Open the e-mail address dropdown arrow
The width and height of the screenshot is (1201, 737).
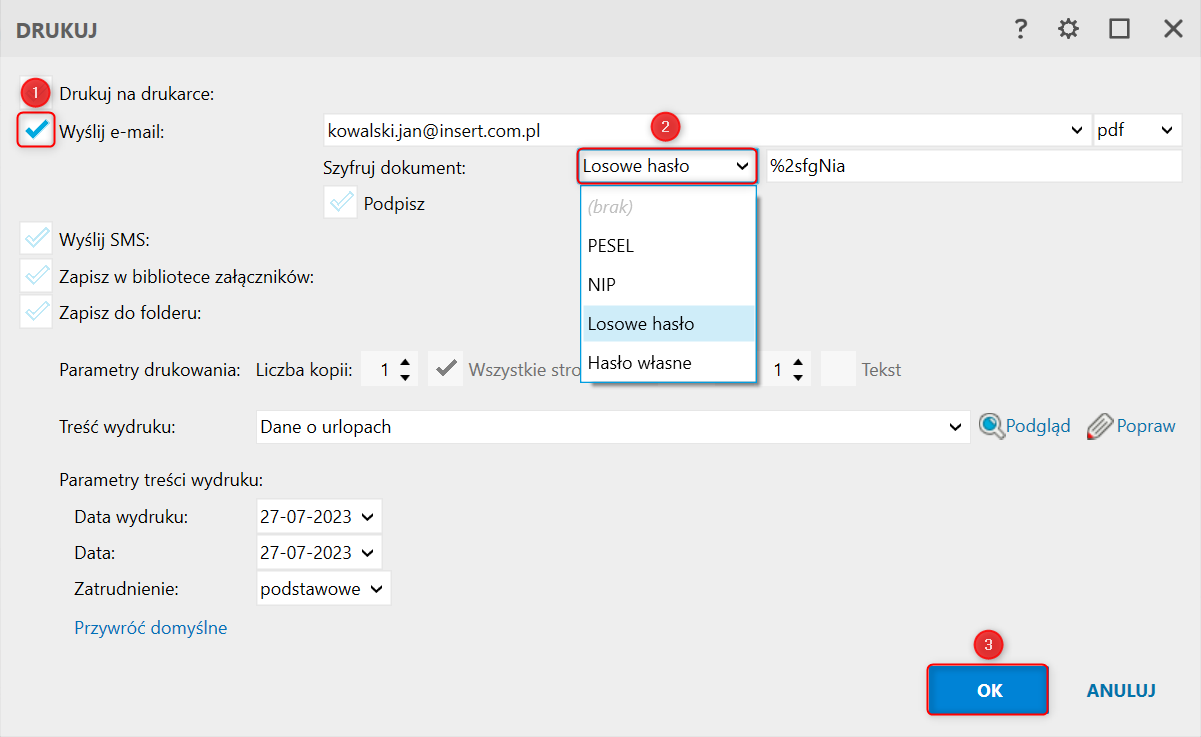point(1077,130)
